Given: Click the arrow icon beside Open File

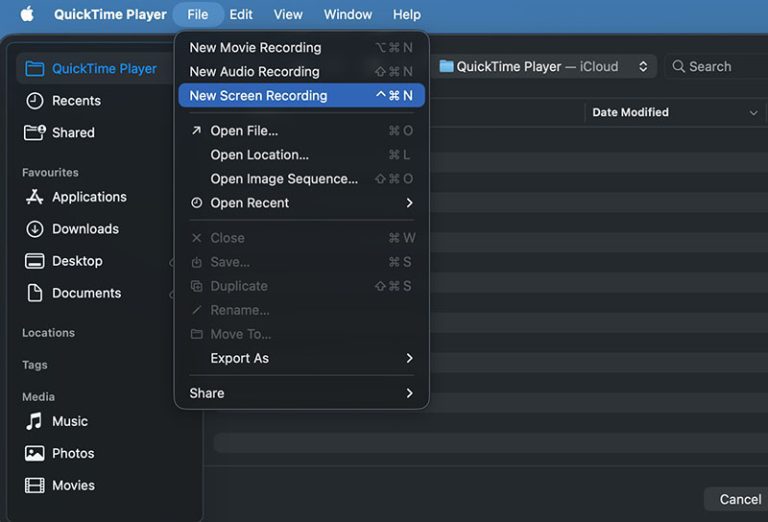Looking at the screenshot, I should (196, 131).
